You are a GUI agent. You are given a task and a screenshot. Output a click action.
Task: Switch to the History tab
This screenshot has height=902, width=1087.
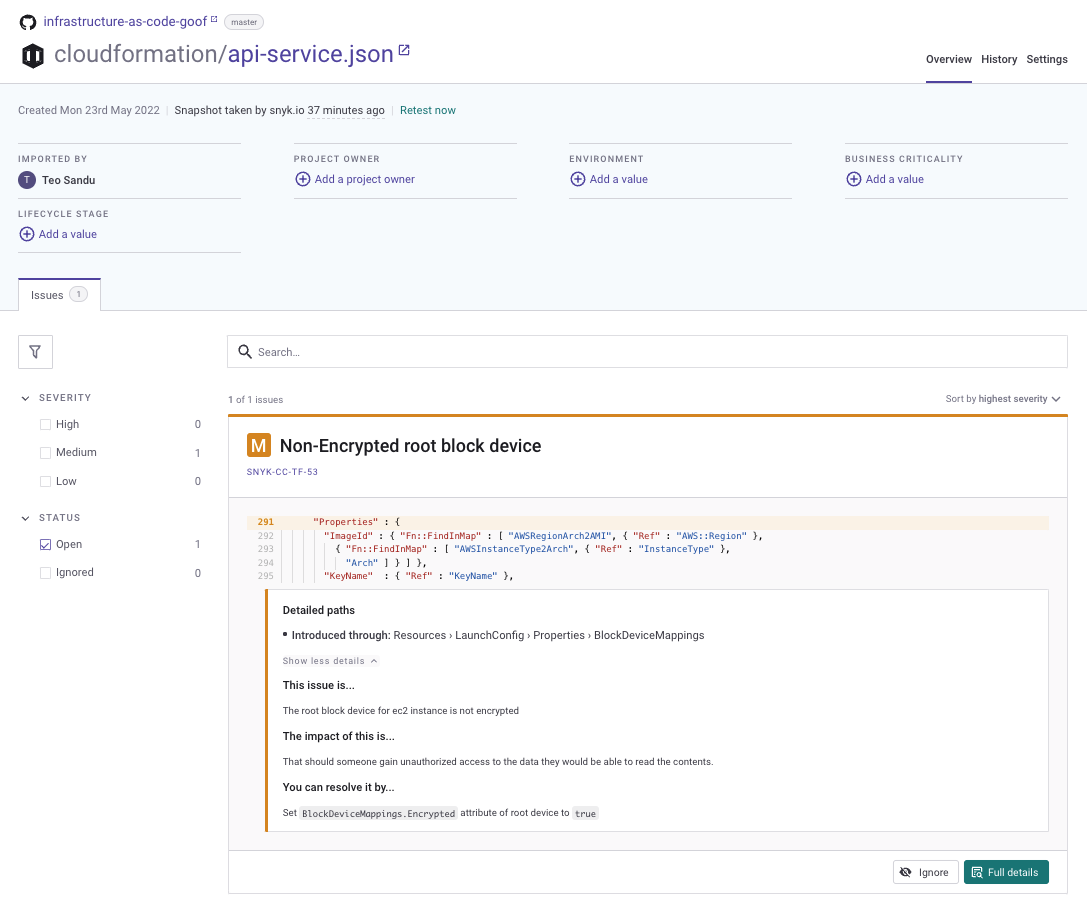tap(999, 59)
